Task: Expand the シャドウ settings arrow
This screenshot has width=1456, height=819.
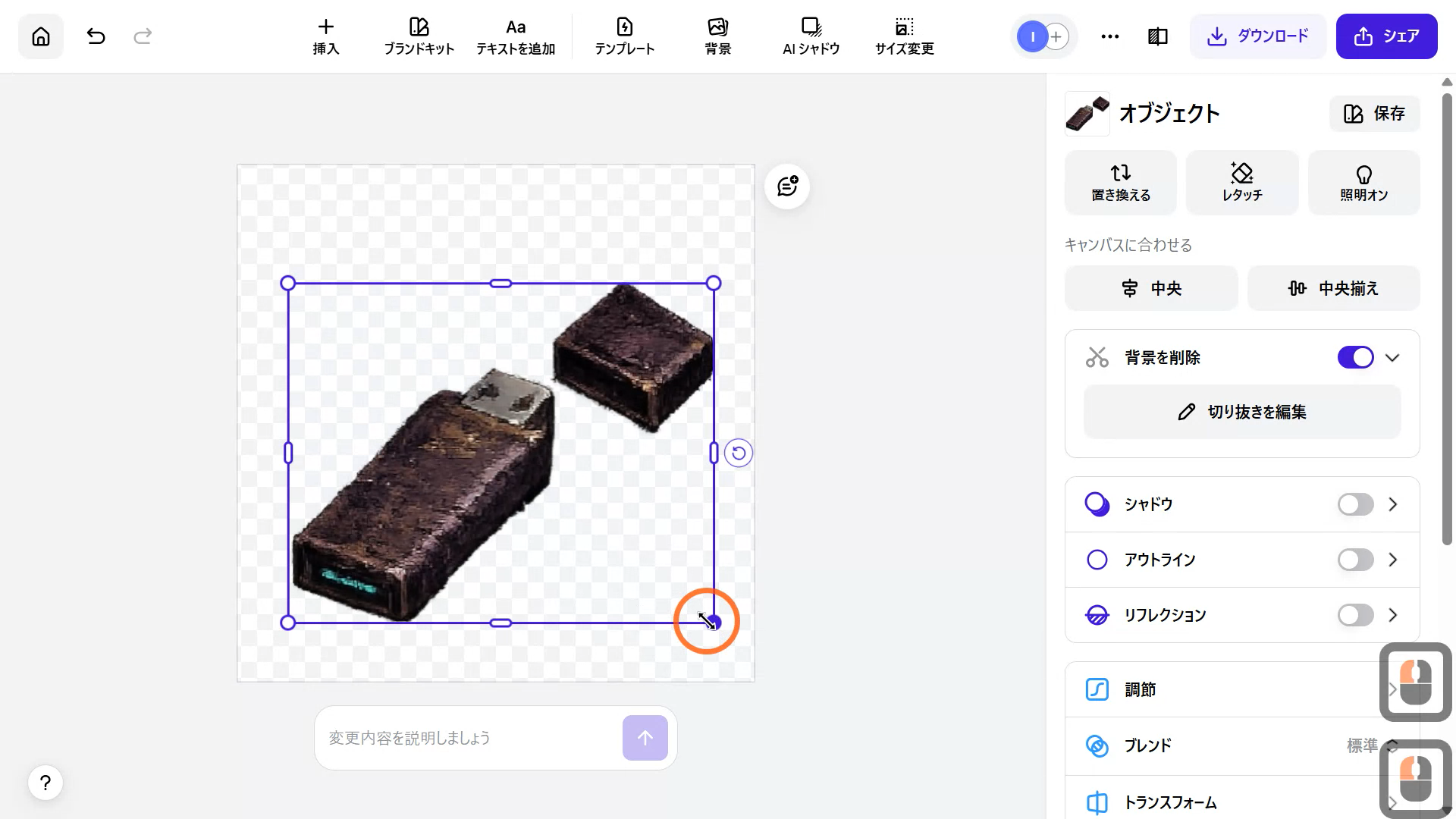Action: click(1392, 504)
